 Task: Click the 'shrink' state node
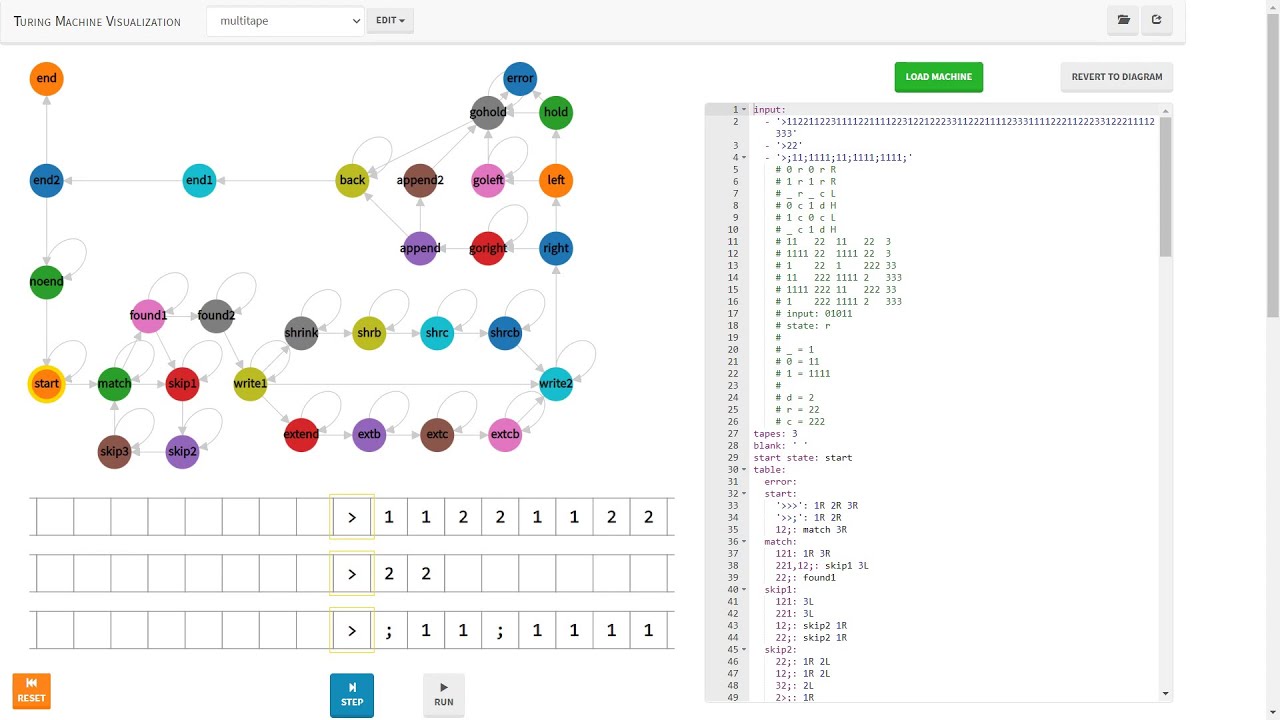tap(301, 333)
